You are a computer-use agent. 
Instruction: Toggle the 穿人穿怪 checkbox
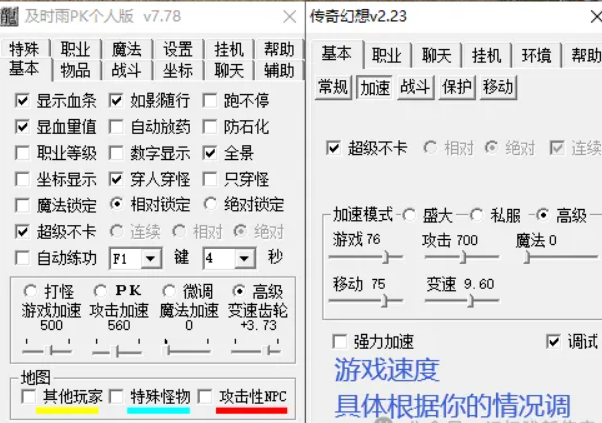116,179
